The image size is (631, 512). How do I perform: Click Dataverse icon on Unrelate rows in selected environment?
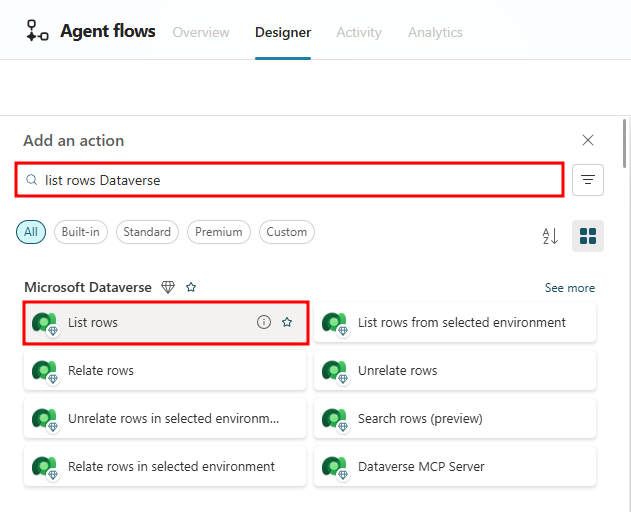tap(45, 419)
